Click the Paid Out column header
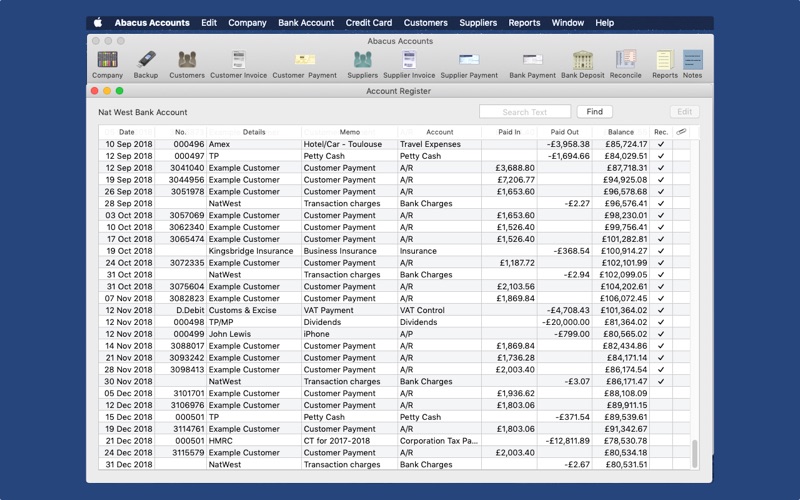 [x=565, y=132]
